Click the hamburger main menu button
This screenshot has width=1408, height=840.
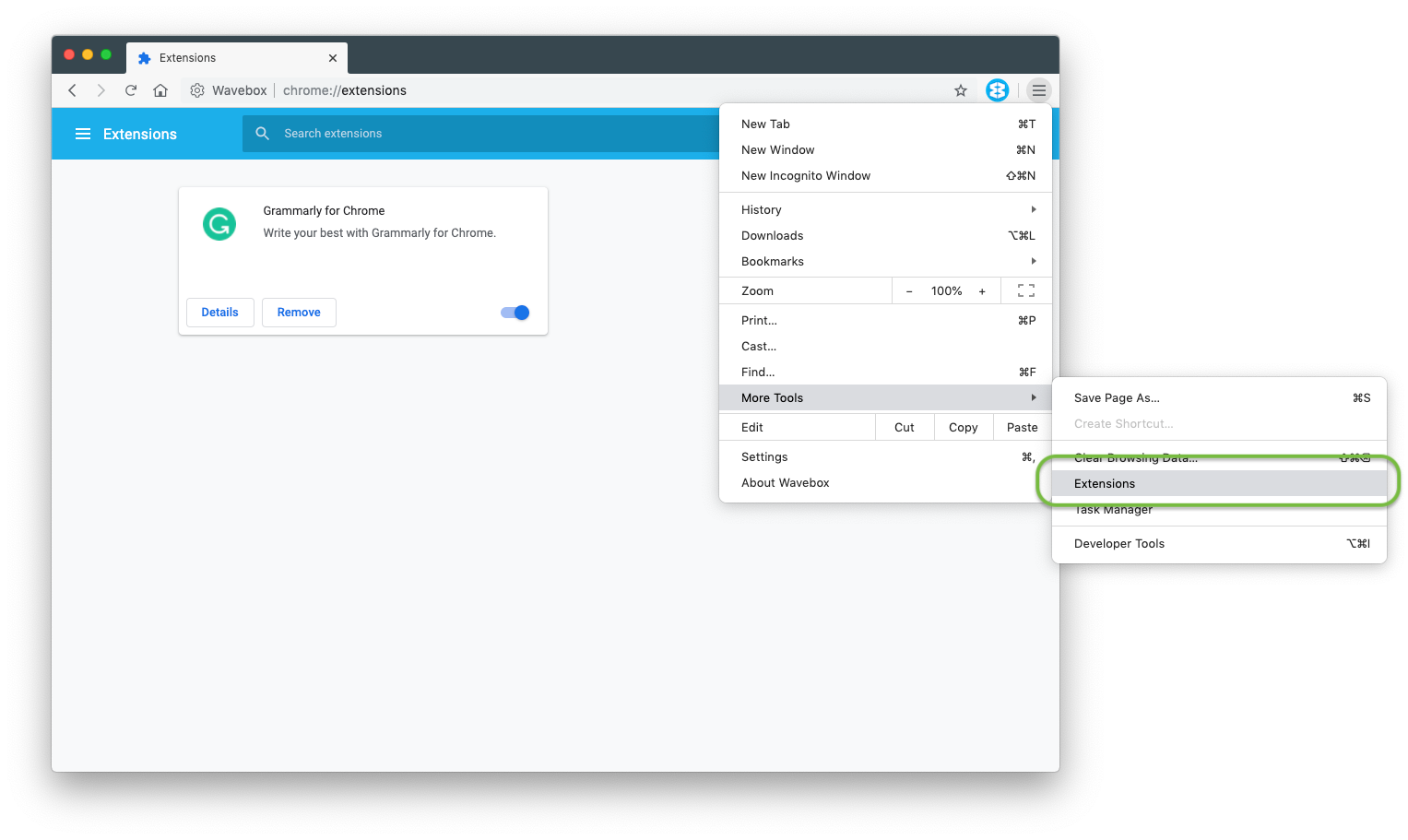point(1039,90)
